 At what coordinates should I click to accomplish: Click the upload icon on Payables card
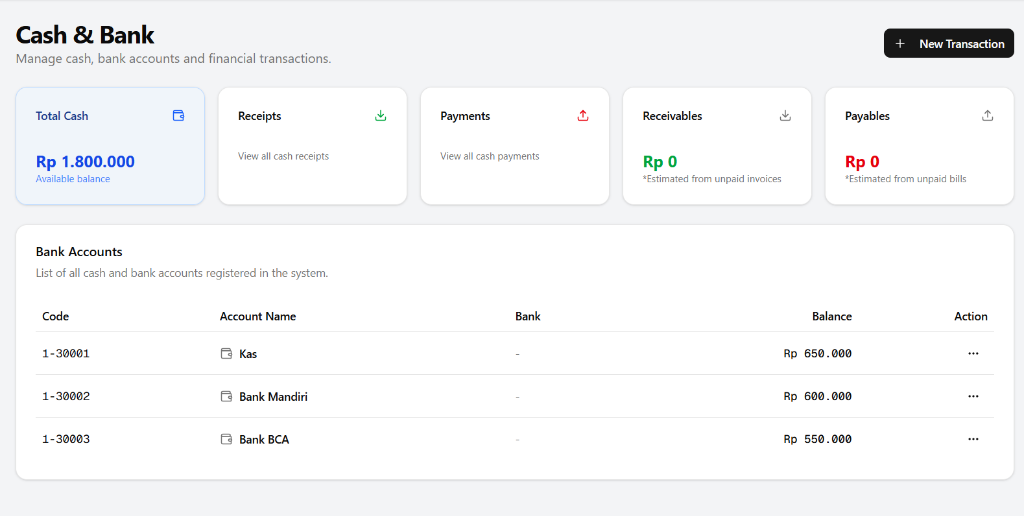[x=988, y=116]
